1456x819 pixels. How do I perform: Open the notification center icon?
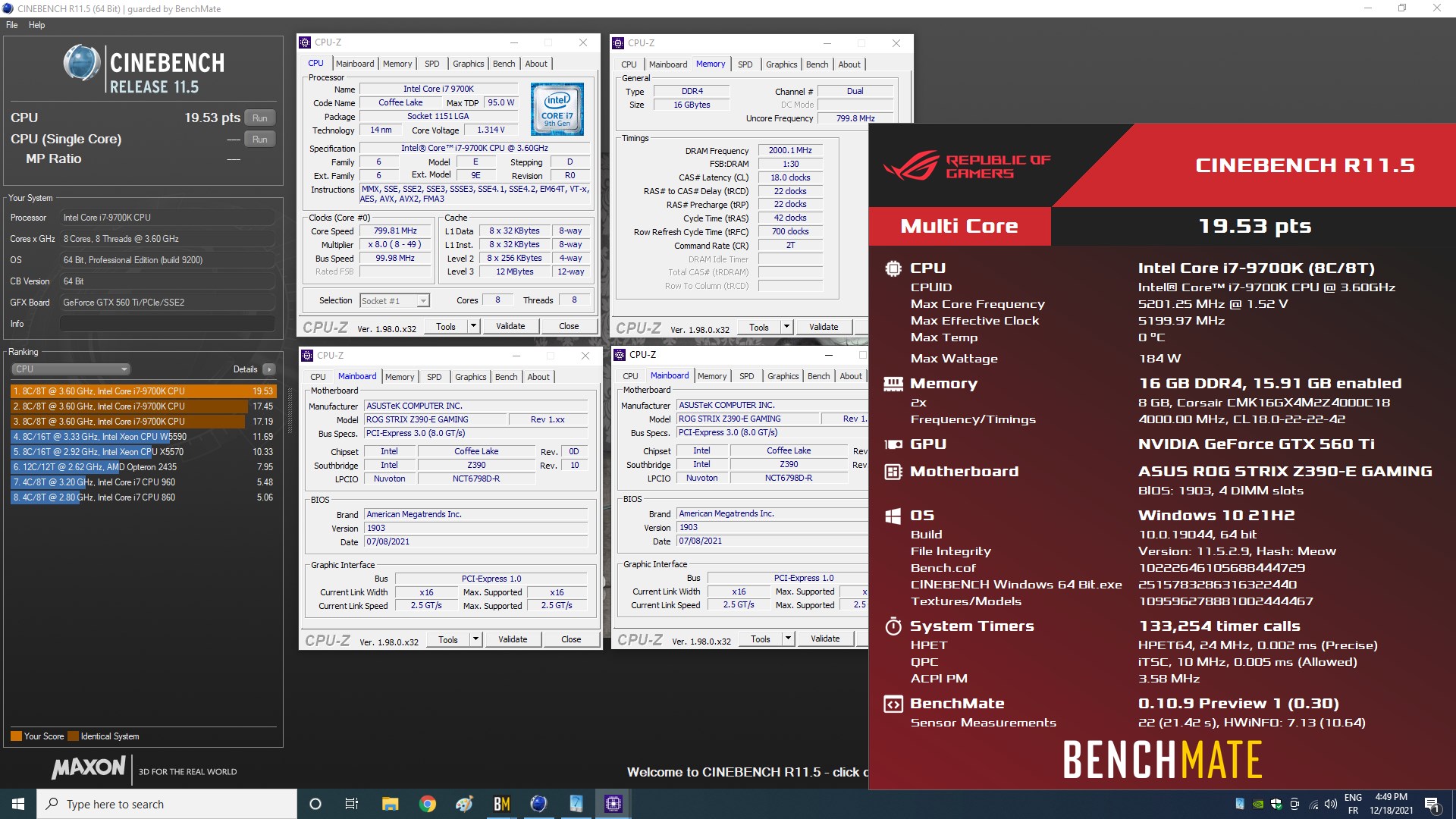tap(1432, 805)
